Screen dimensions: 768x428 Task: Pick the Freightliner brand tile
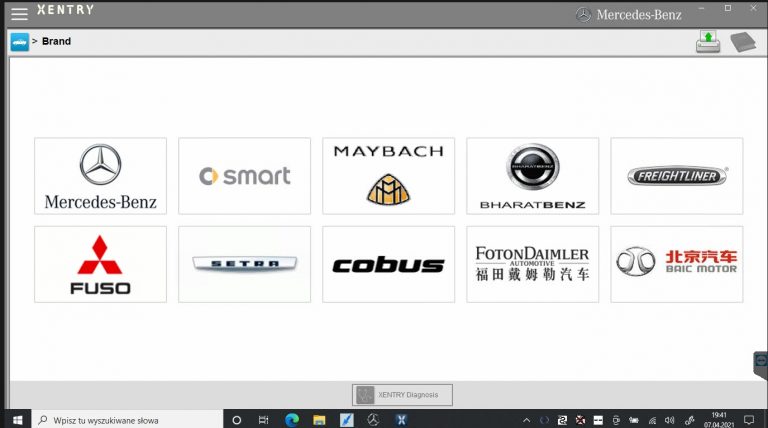pyautogui.click(x=676, y=176)
